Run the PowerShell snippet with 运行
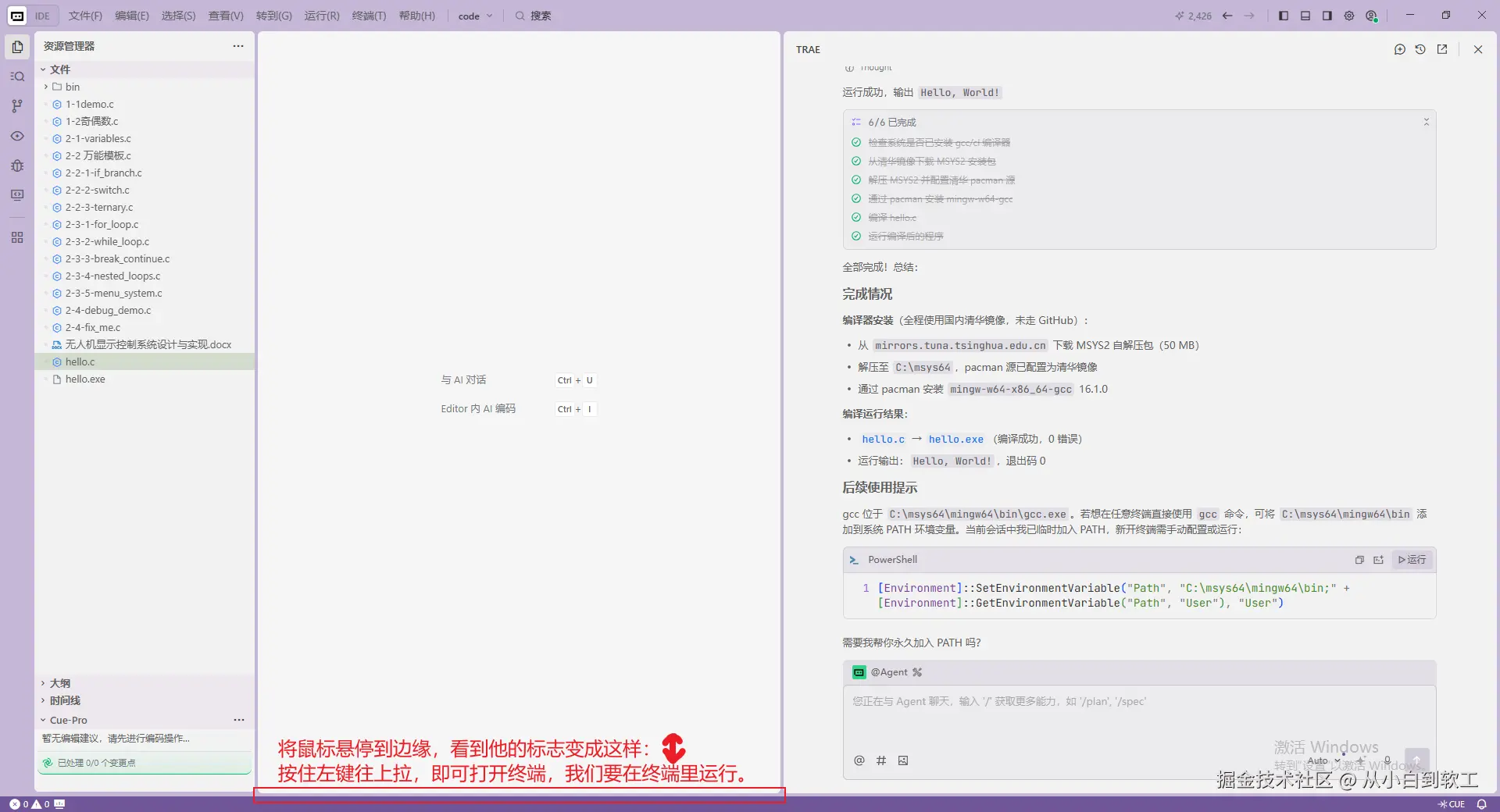Image resolution: width=1500 pixels, height=812 pixels. click(x=1412, y=560)
